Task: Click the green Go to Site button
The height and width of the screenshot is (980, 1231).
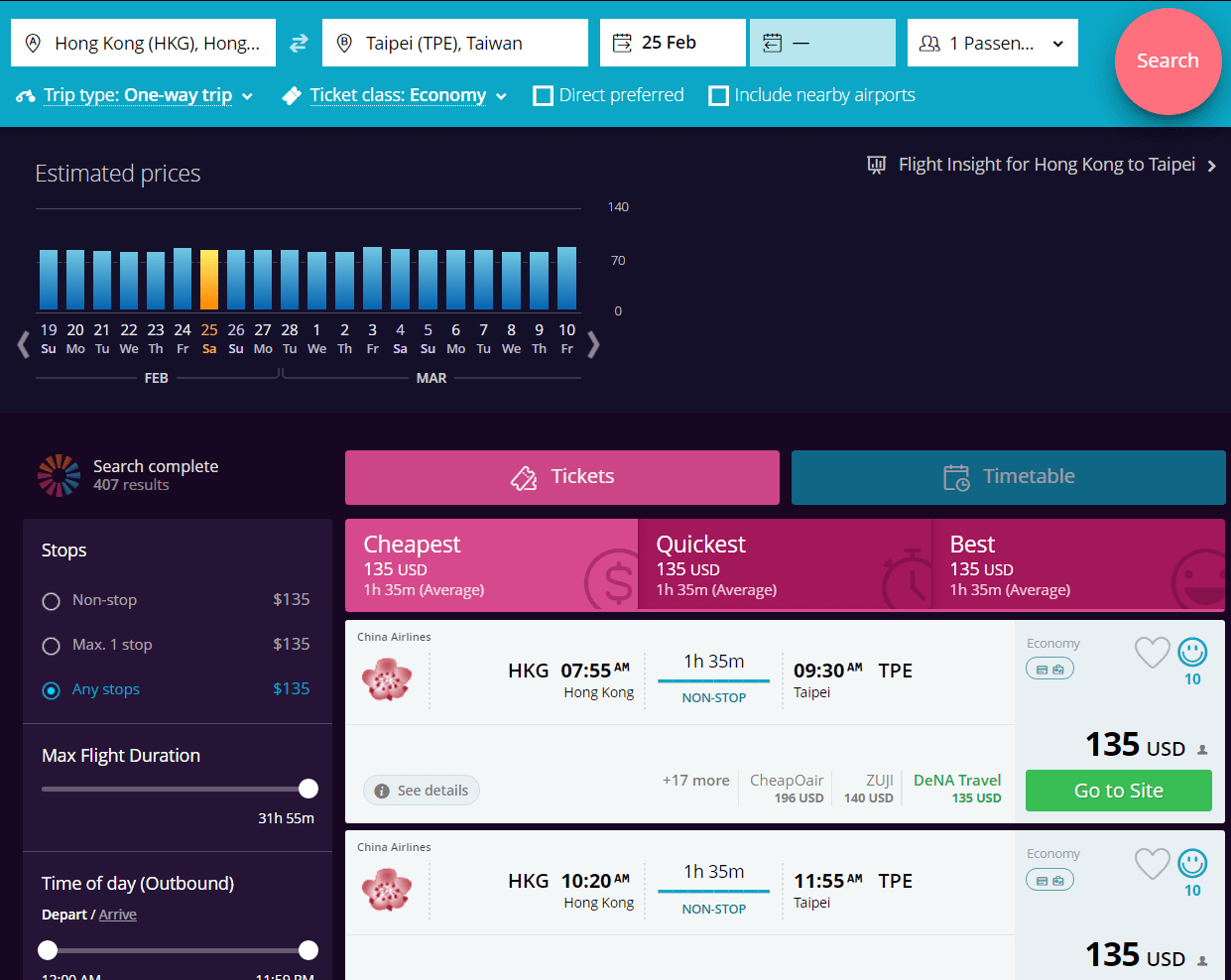Action: pyautogui.click(x=1118, y=791)
